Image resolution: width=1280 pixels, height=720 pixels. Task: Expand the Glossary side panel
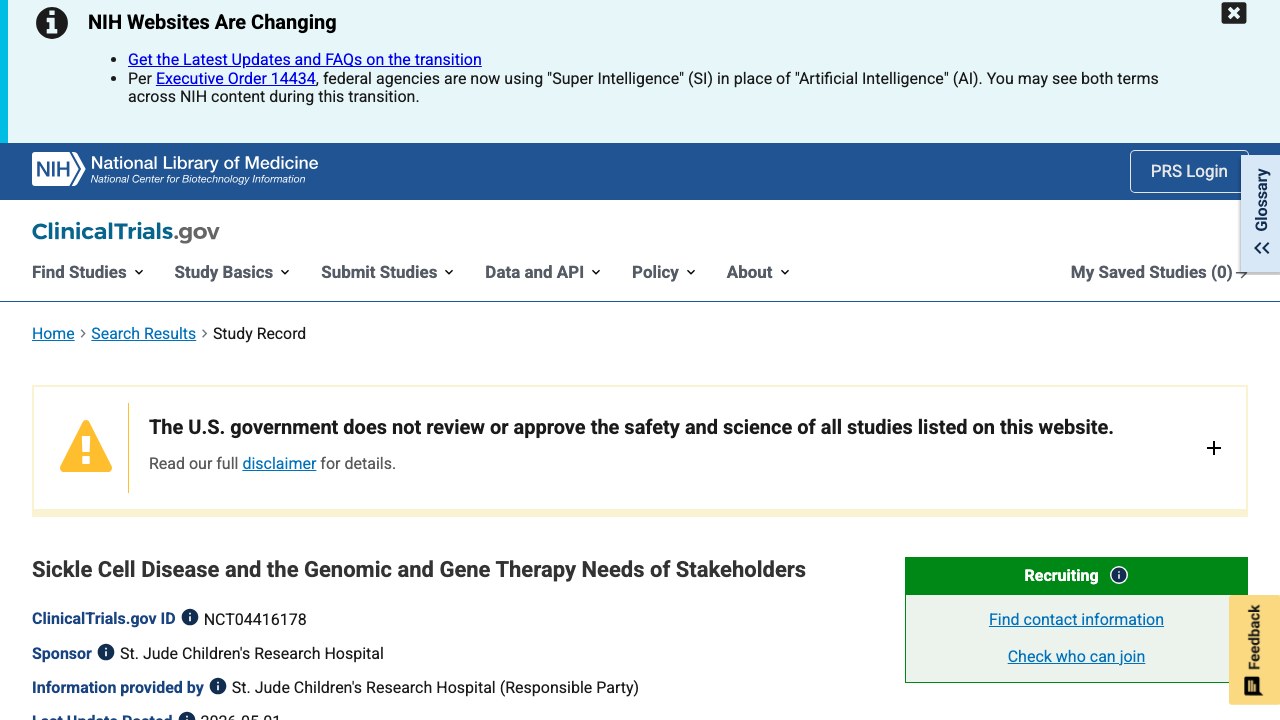1261,210
